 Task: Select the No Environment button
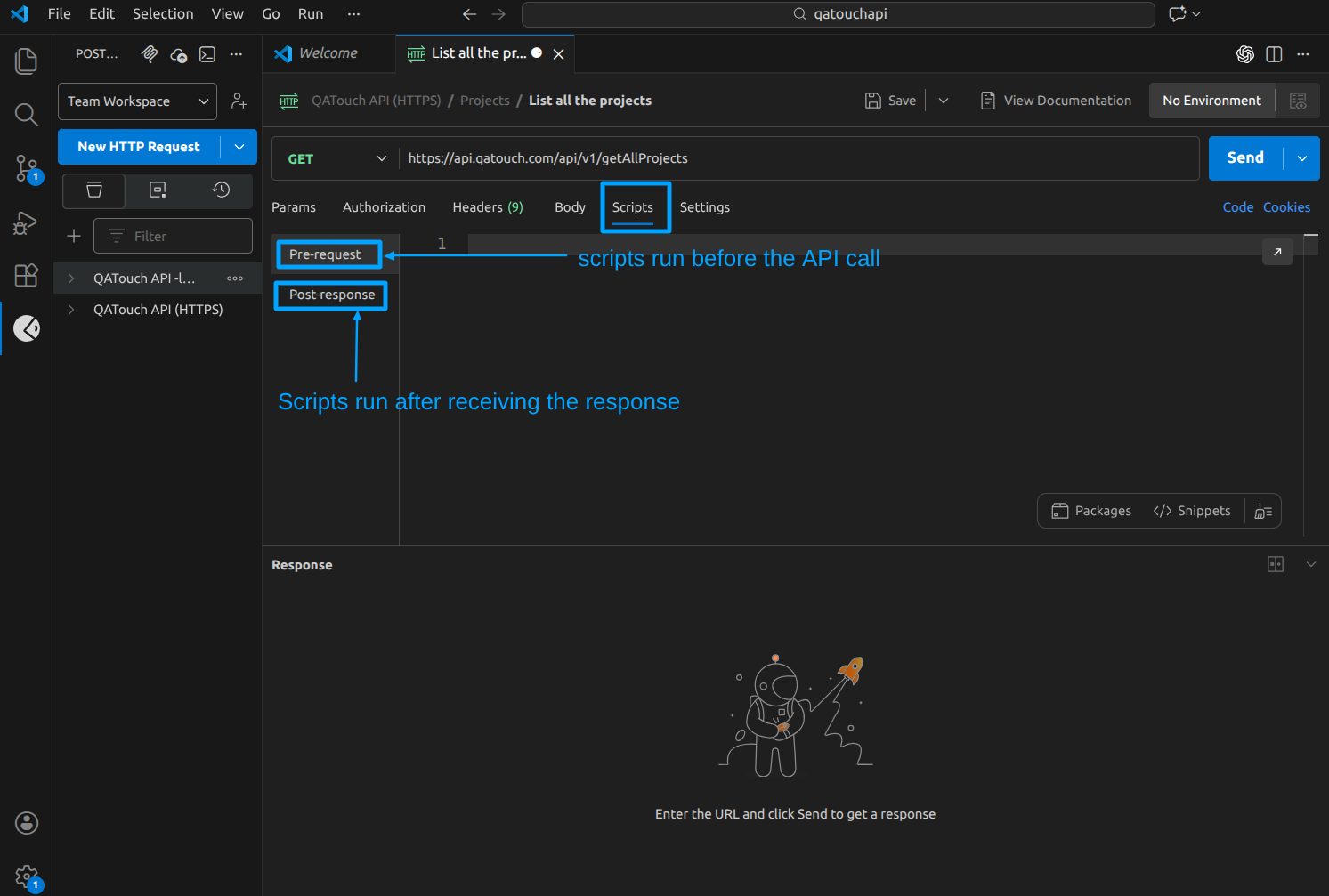coord(1211,101)
